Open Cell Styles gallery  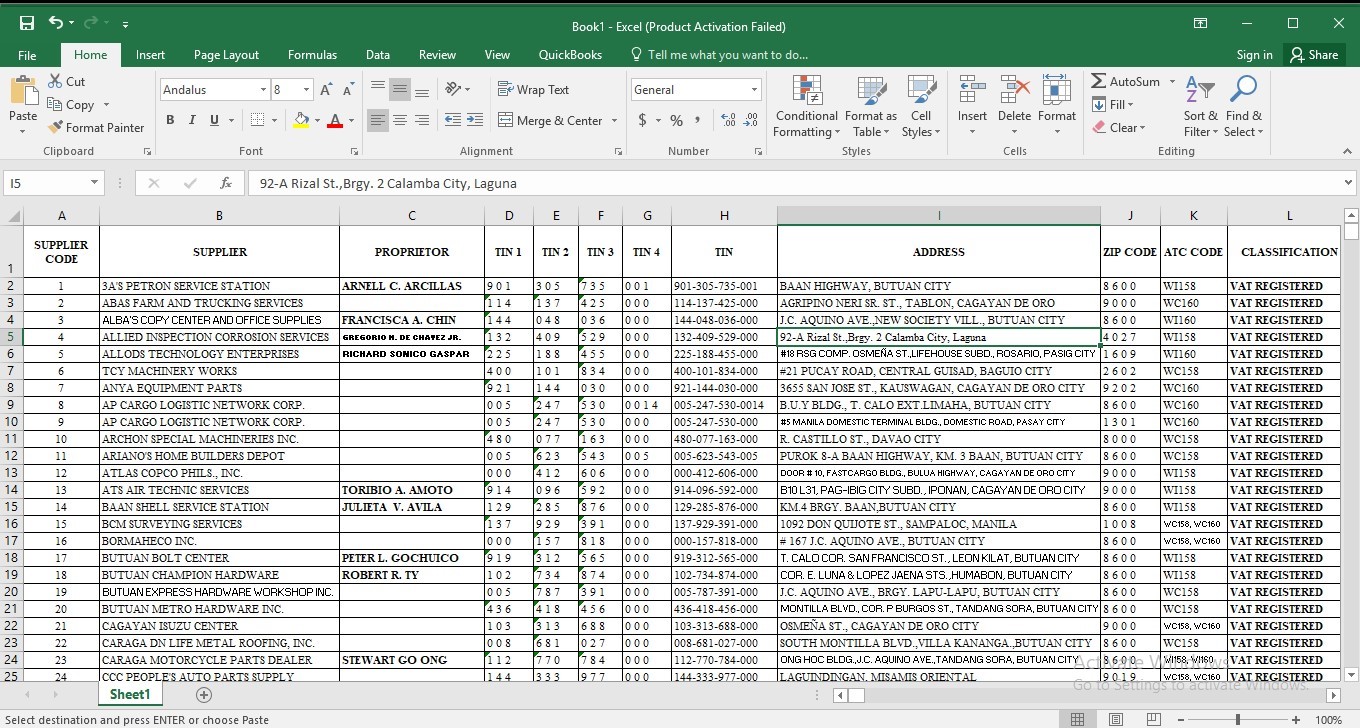tap(920, 106)
